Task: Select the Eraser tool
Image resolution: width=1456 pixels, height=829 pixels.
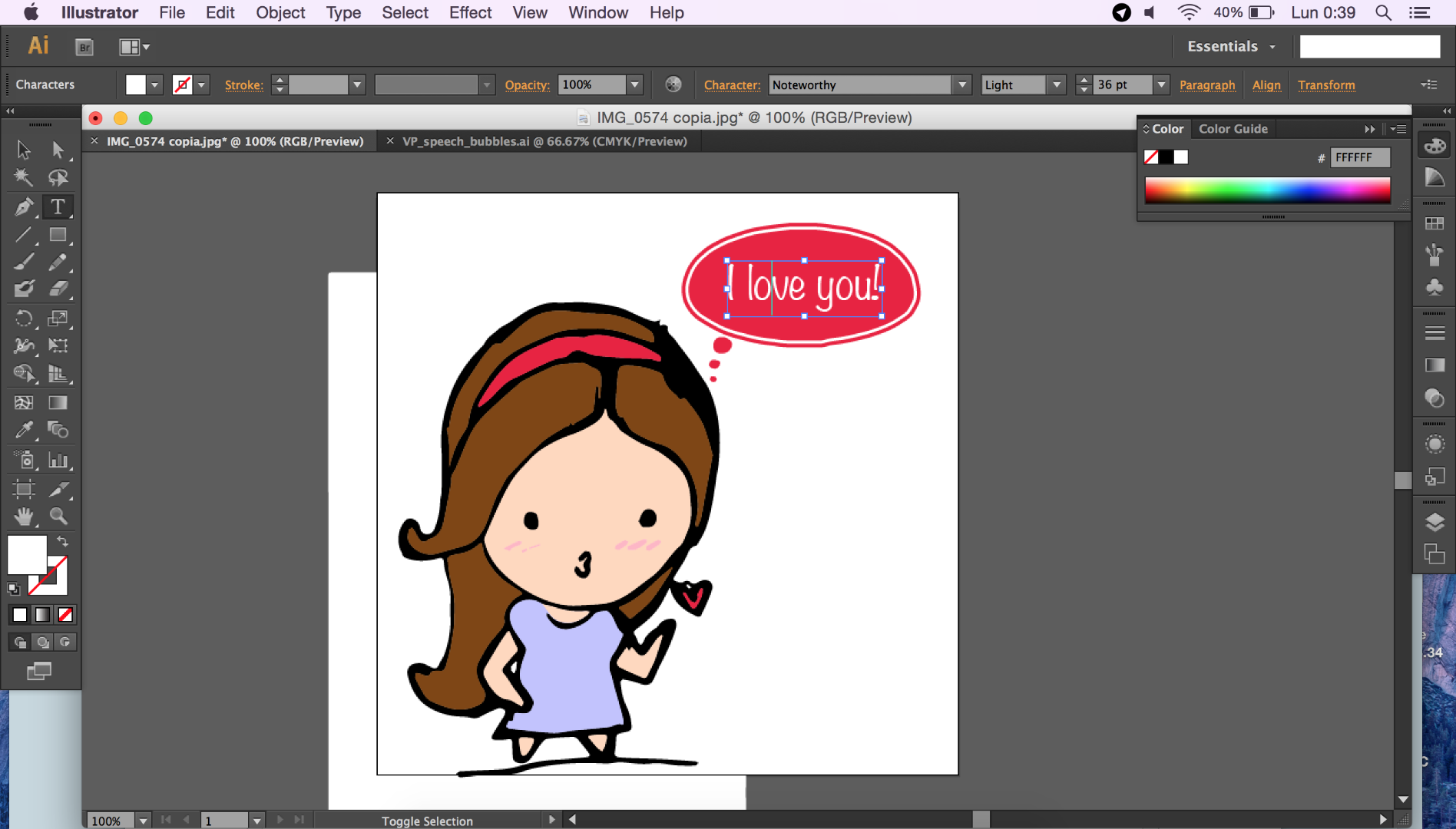Action: (x=58, y=289)
